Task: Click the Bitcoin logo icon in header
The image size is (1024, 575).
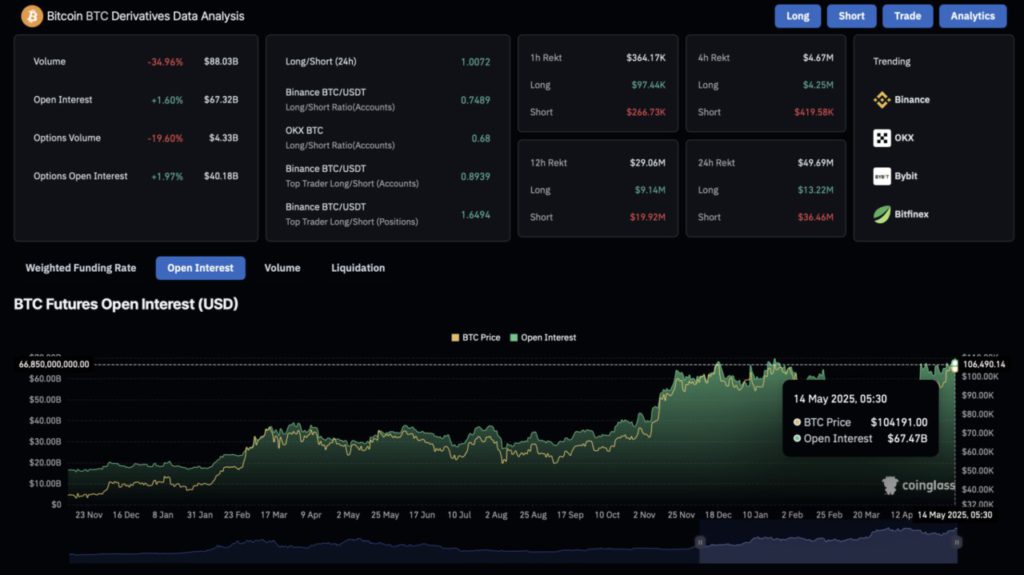Action: (x=31, y=16)
